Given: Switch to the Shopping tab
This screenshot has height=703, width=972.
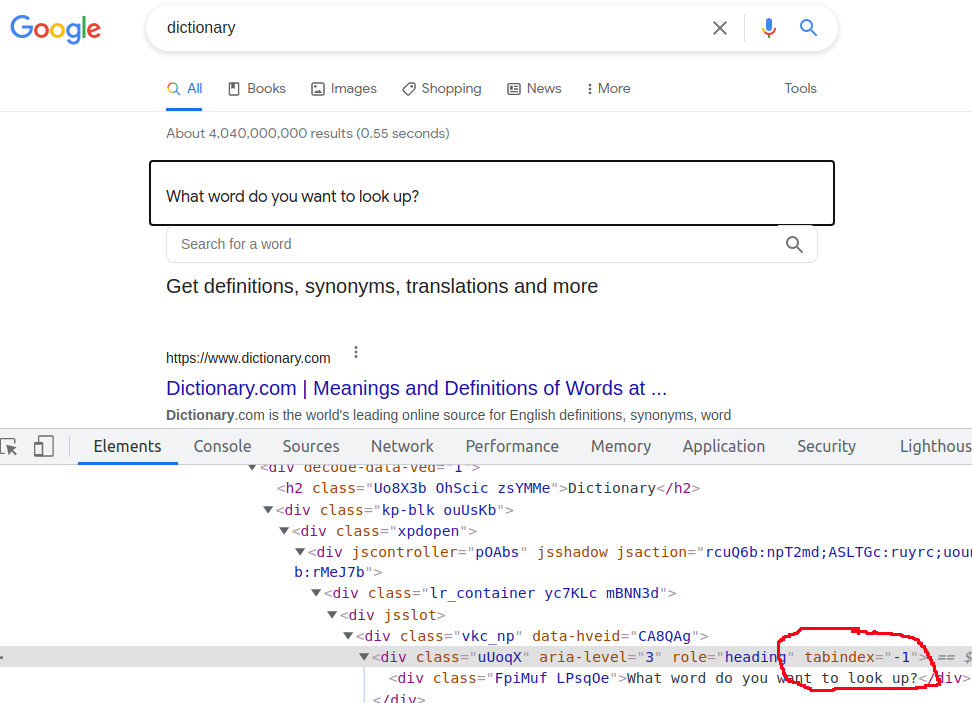Looking at the screenshot, I should tap(441, 89).
